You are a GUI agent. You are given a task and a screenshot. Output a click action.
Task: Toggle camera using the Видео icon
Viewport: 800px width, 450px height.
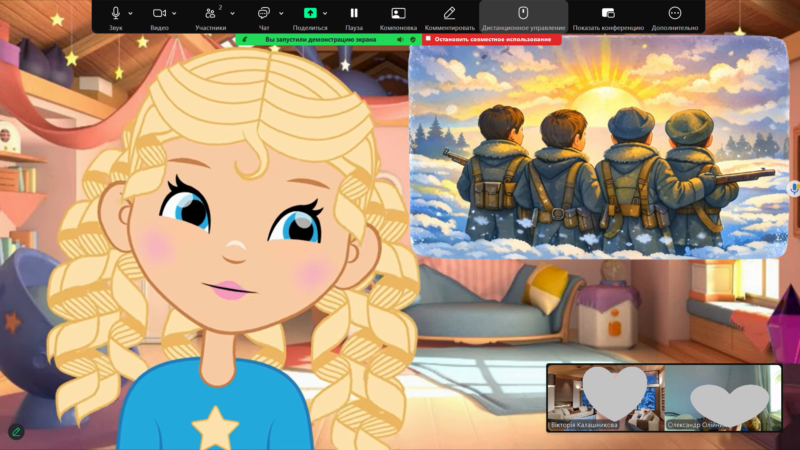click(159, 13)
